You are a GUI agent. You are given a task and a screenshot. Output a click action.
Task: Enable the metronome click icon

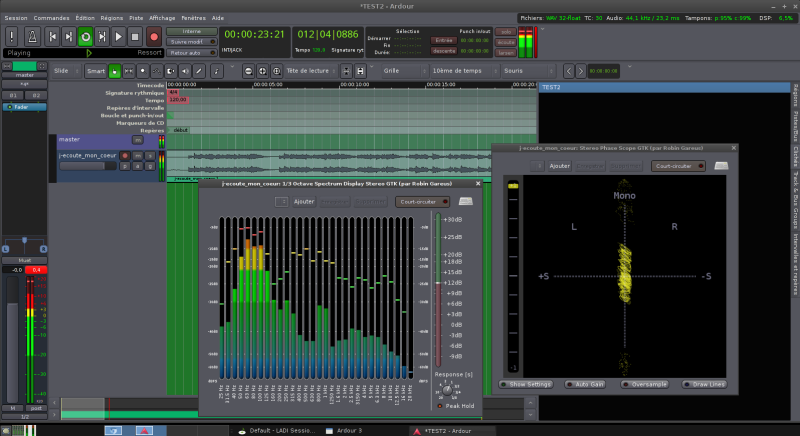30,37
